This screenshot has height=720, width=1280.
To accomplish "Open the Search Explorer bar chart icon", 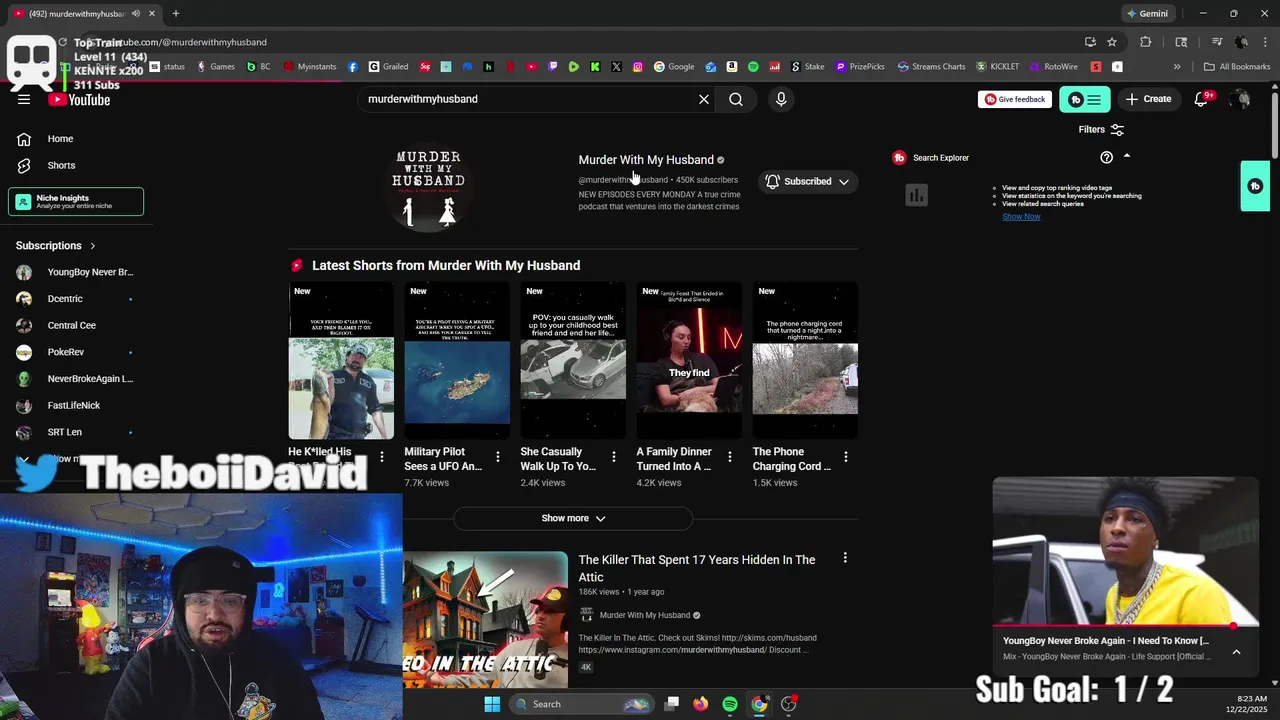I will [x=916, y=195].
